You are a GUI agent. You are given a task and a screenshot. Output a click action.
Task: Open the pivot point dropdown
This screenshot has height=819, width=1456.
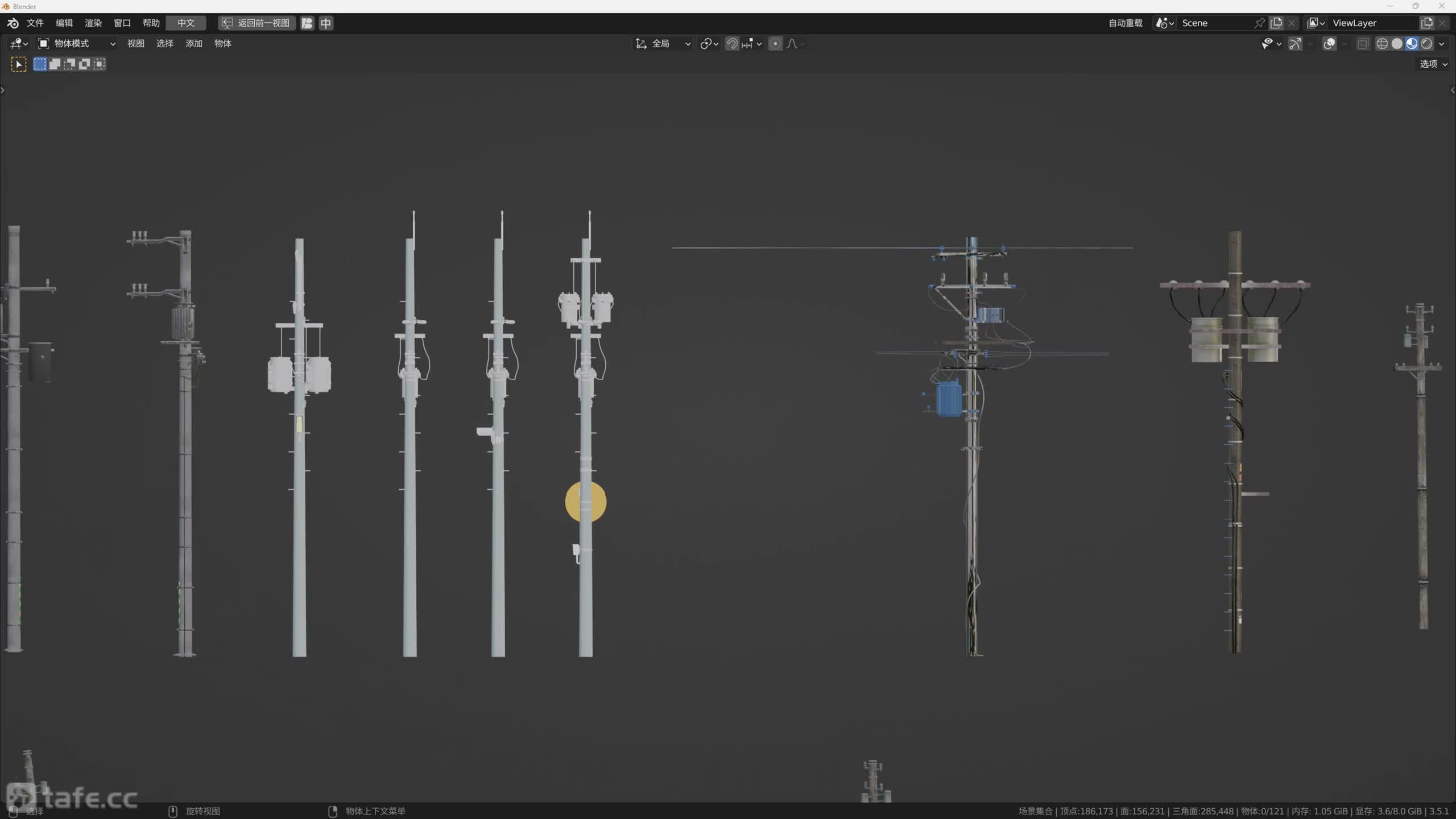(709, 43)
